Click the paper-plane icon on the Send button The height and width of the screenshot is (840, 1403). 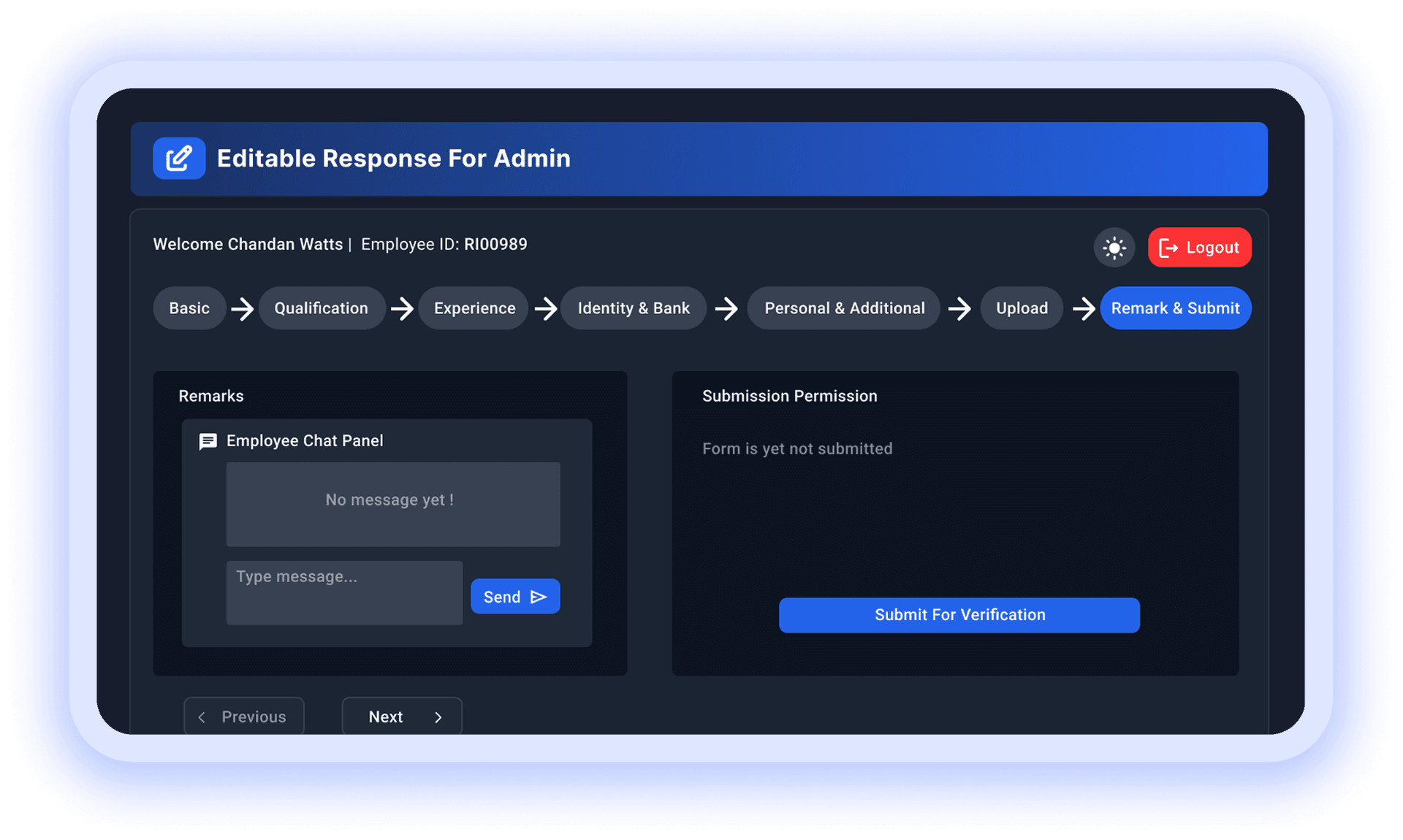(539, 596)
